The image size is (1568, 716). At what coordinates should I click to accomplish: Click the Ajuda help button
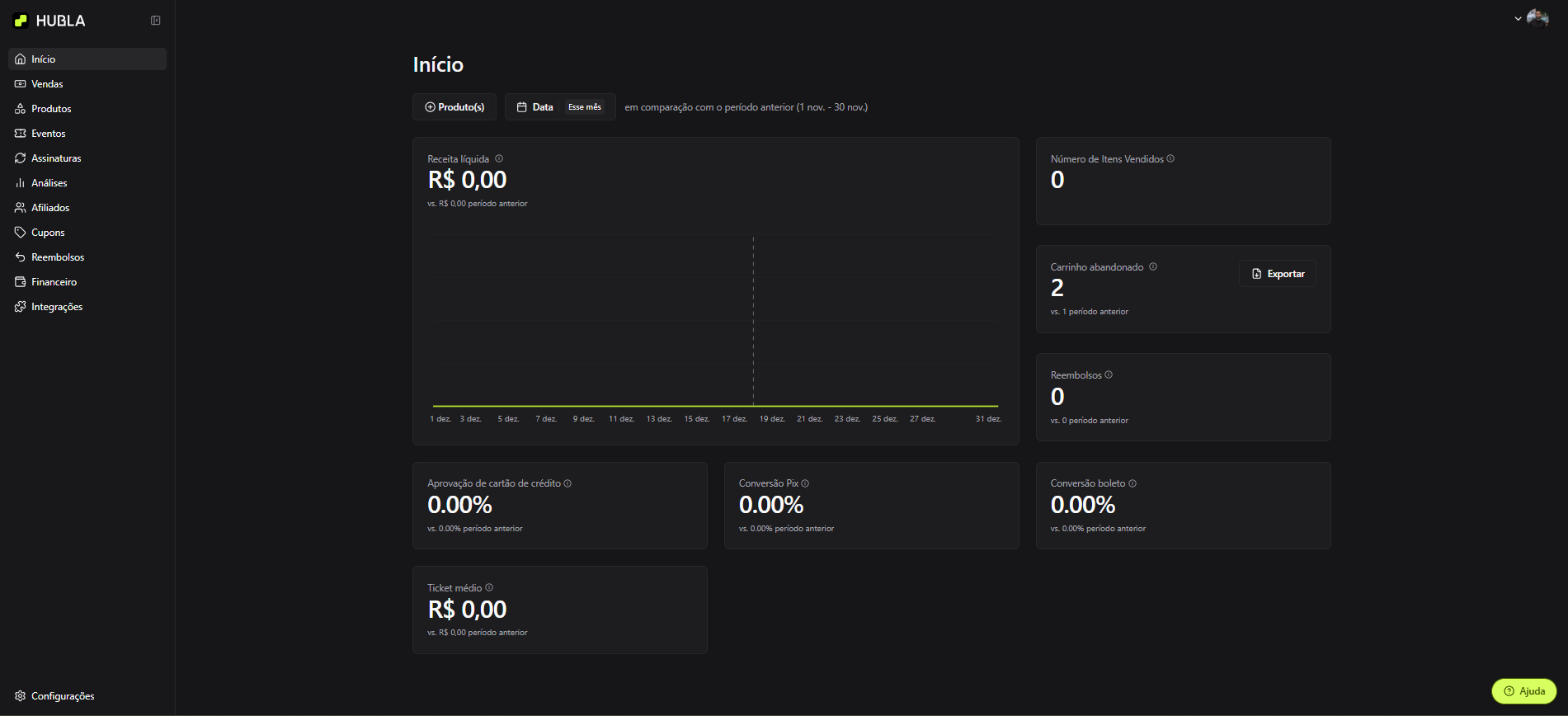point(1523,691)
